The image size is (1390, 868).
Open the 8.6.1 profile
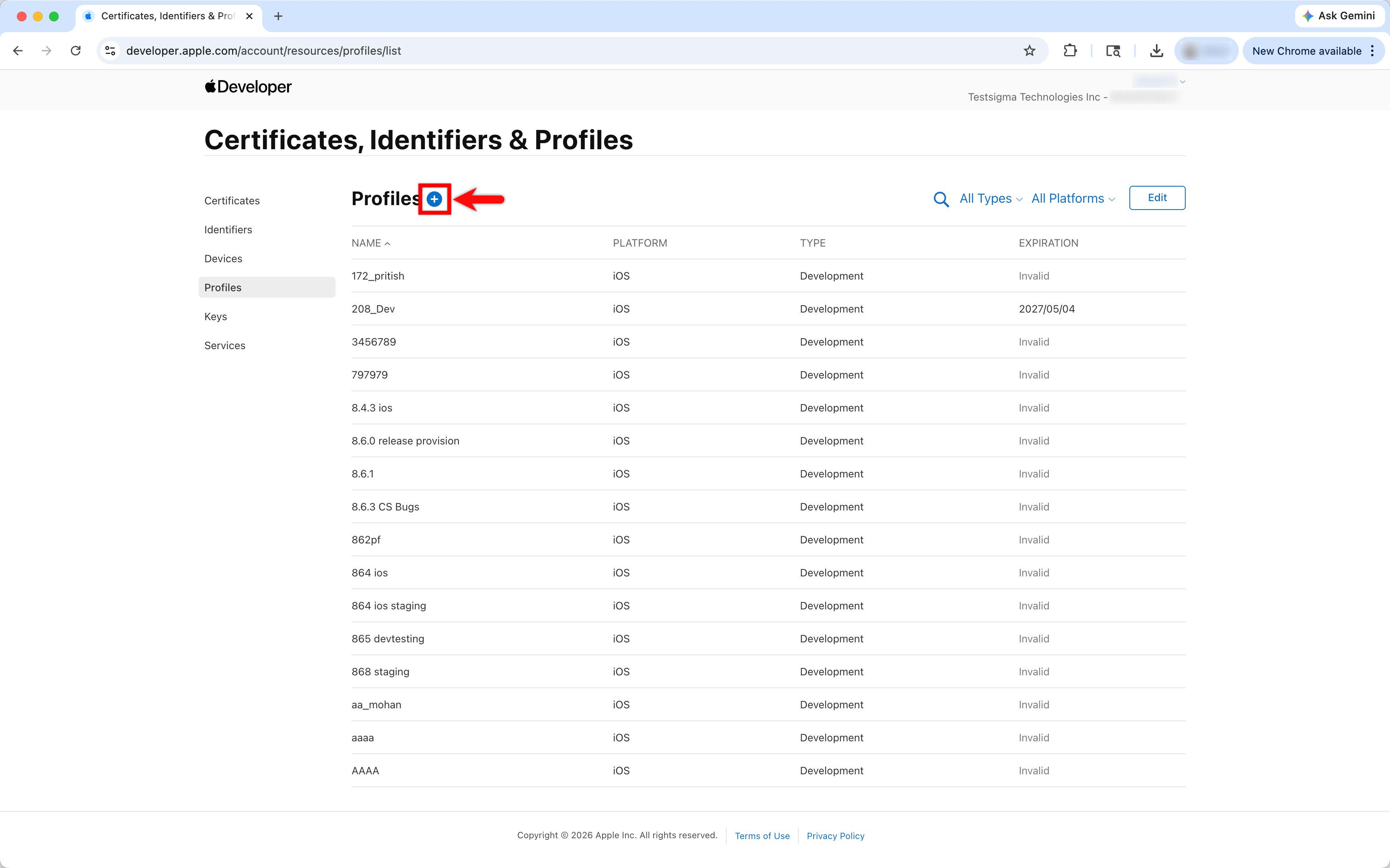click(x=769, y=474)
